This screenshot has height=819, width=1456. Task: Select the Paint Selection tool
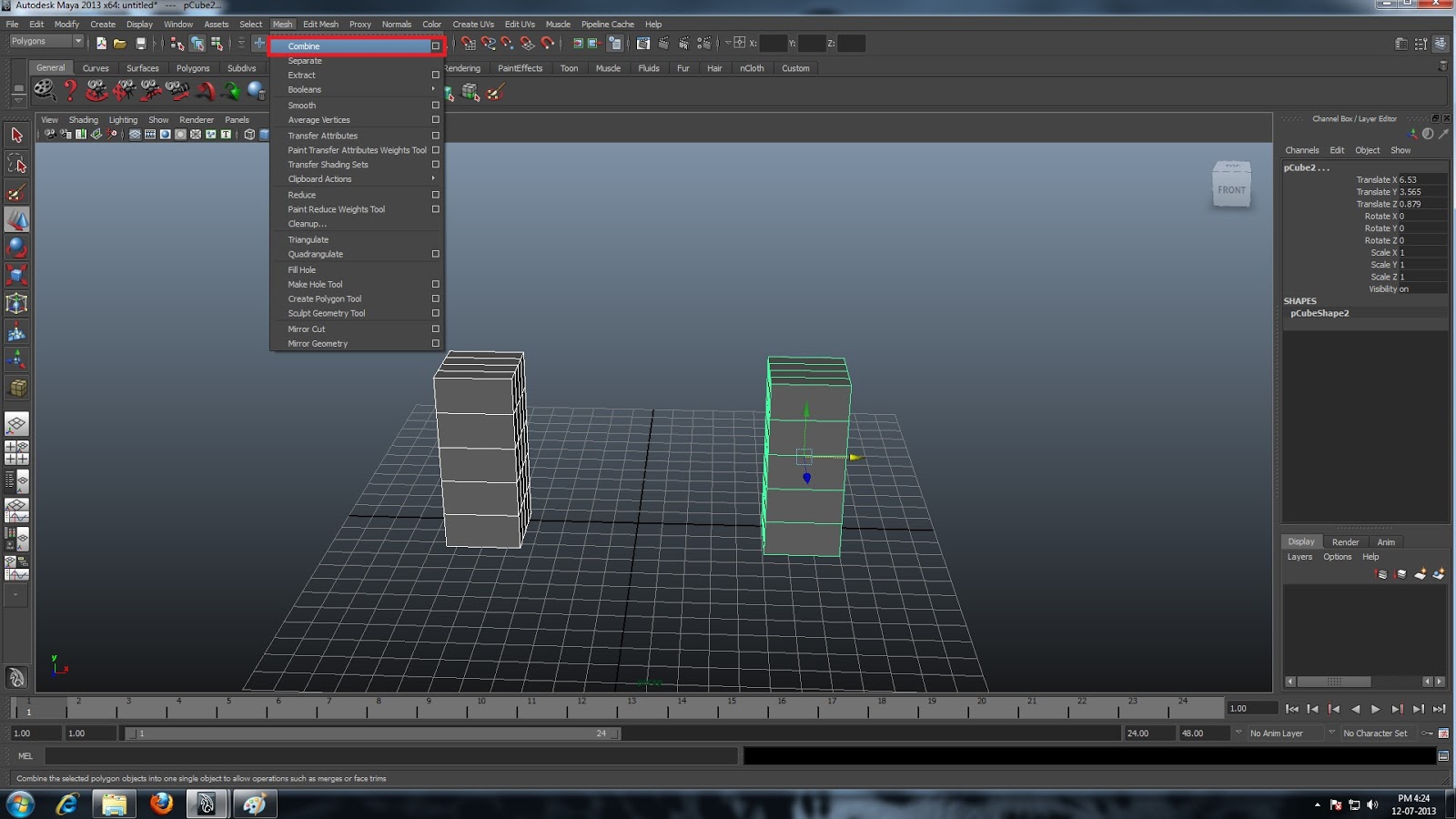tap(16, 192)
